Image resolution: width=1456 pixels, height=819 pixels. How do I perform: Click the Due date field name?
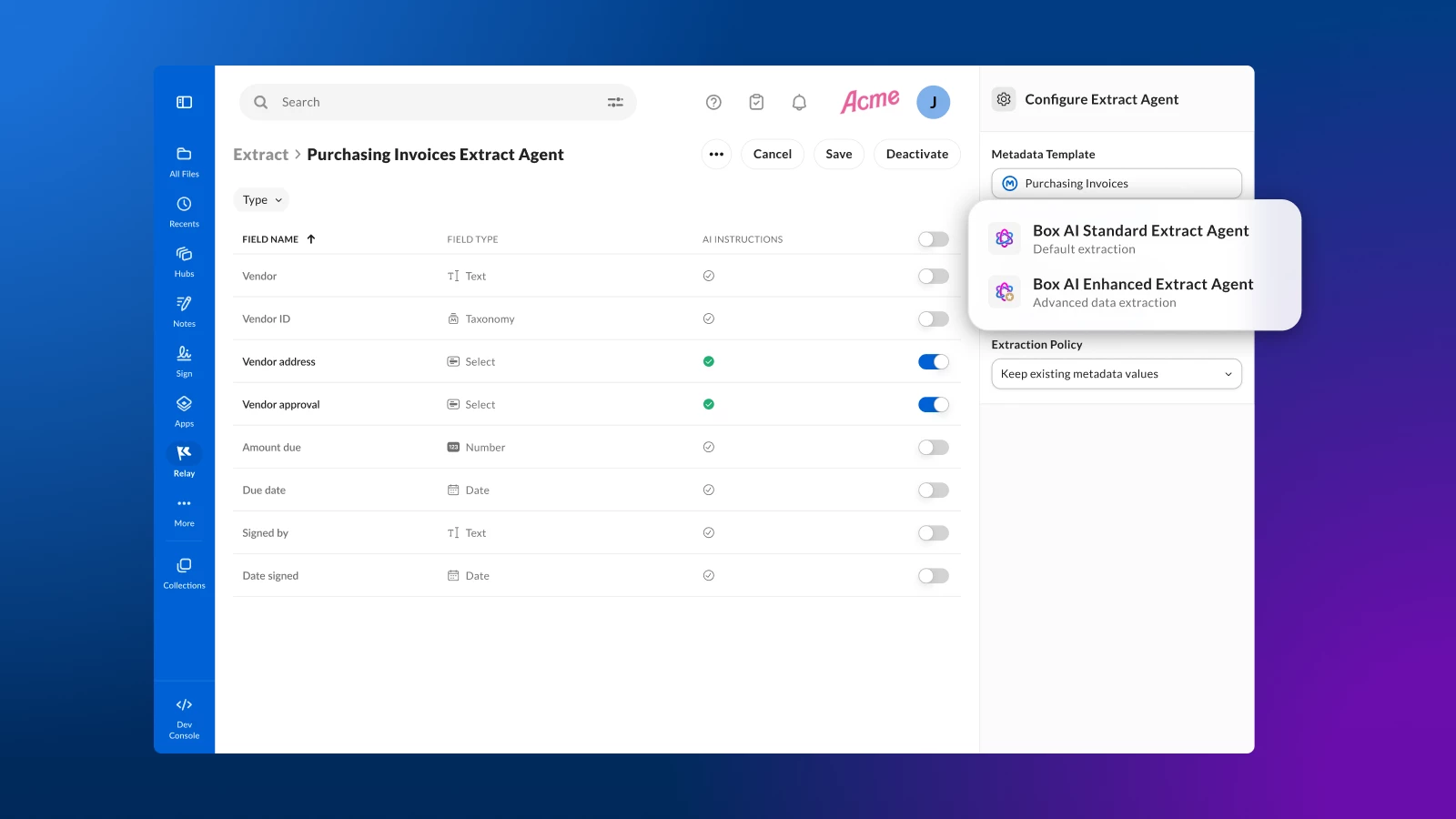[264, 490]
